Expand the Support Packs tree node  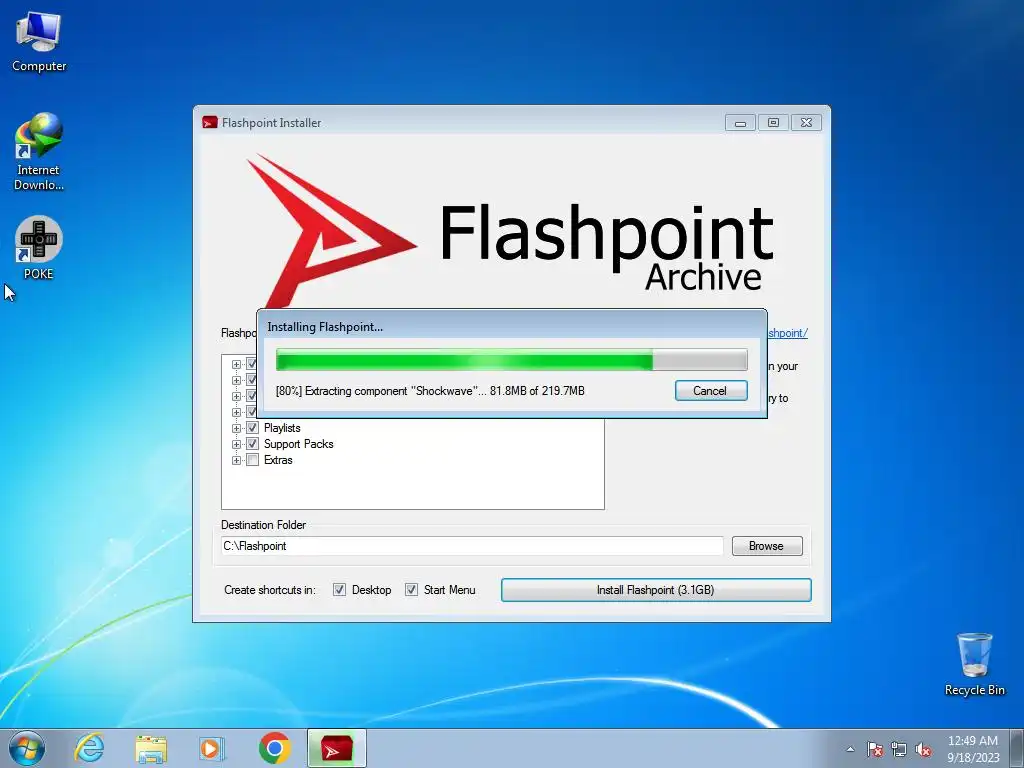coord(236,444)
